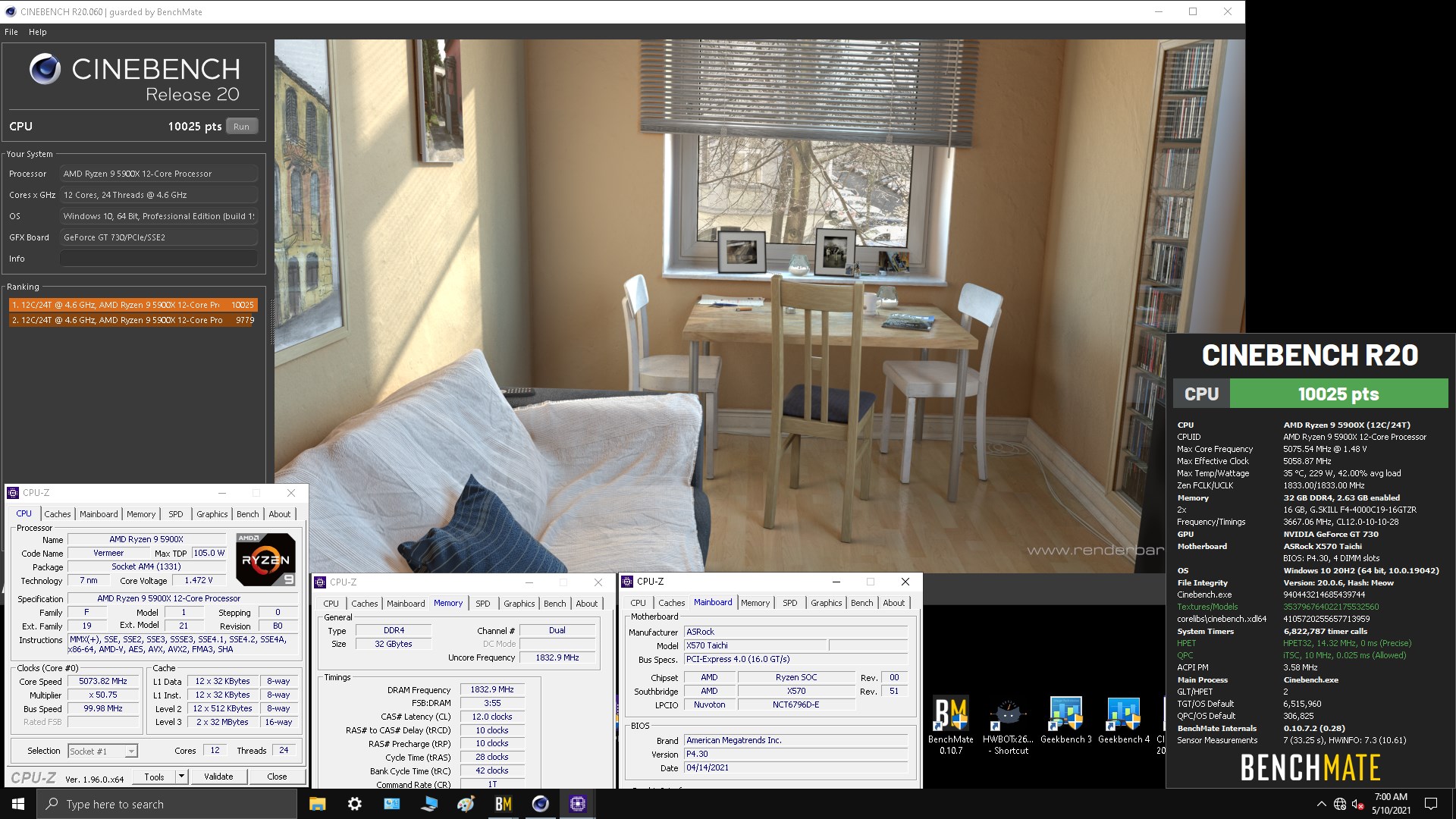Open About tab in the CPU-Z Mainboard window
Viewport: 1456px width, 819px height.
point(894,603)
